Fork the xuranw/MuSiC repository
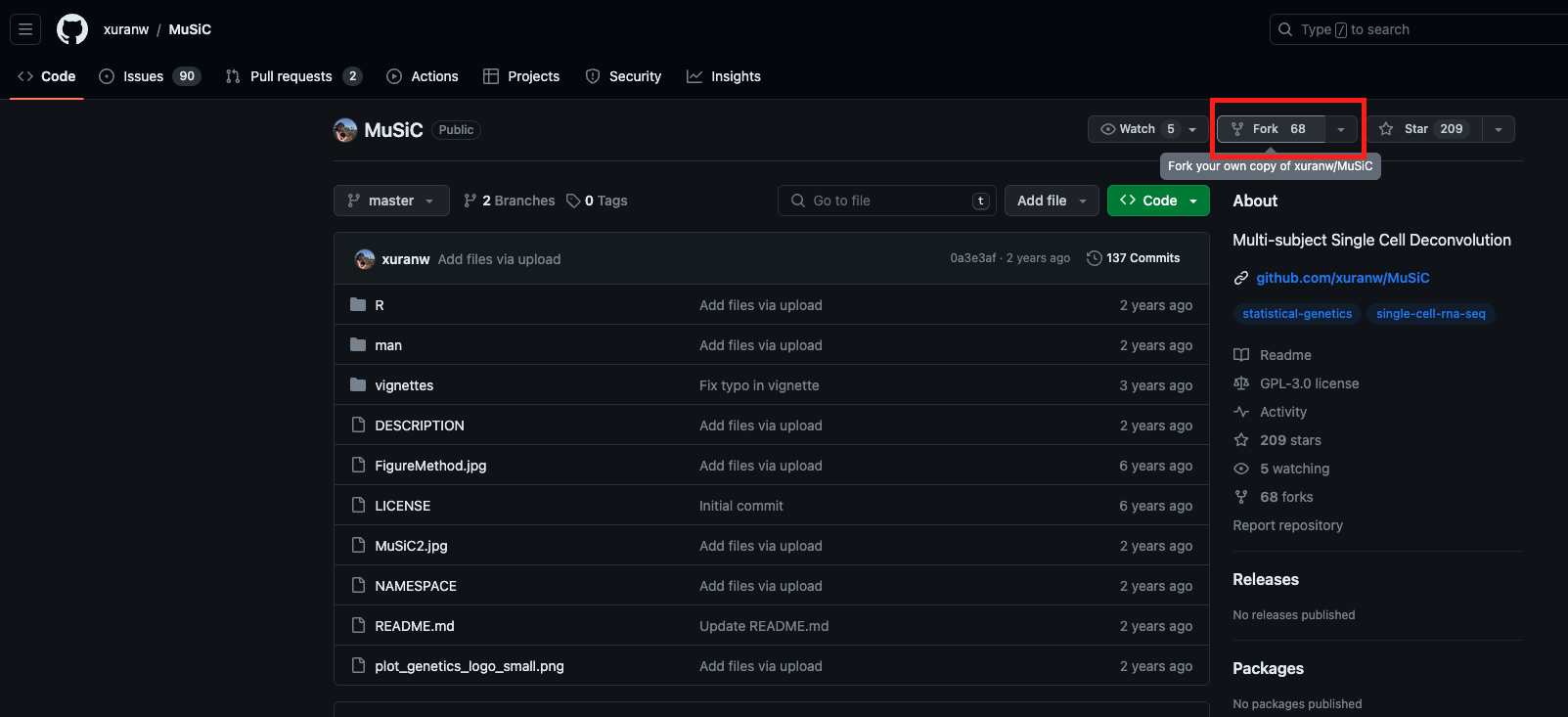Image resolution: width=1568 pixels, height=717 pixels. click(x=1271, y=129)
